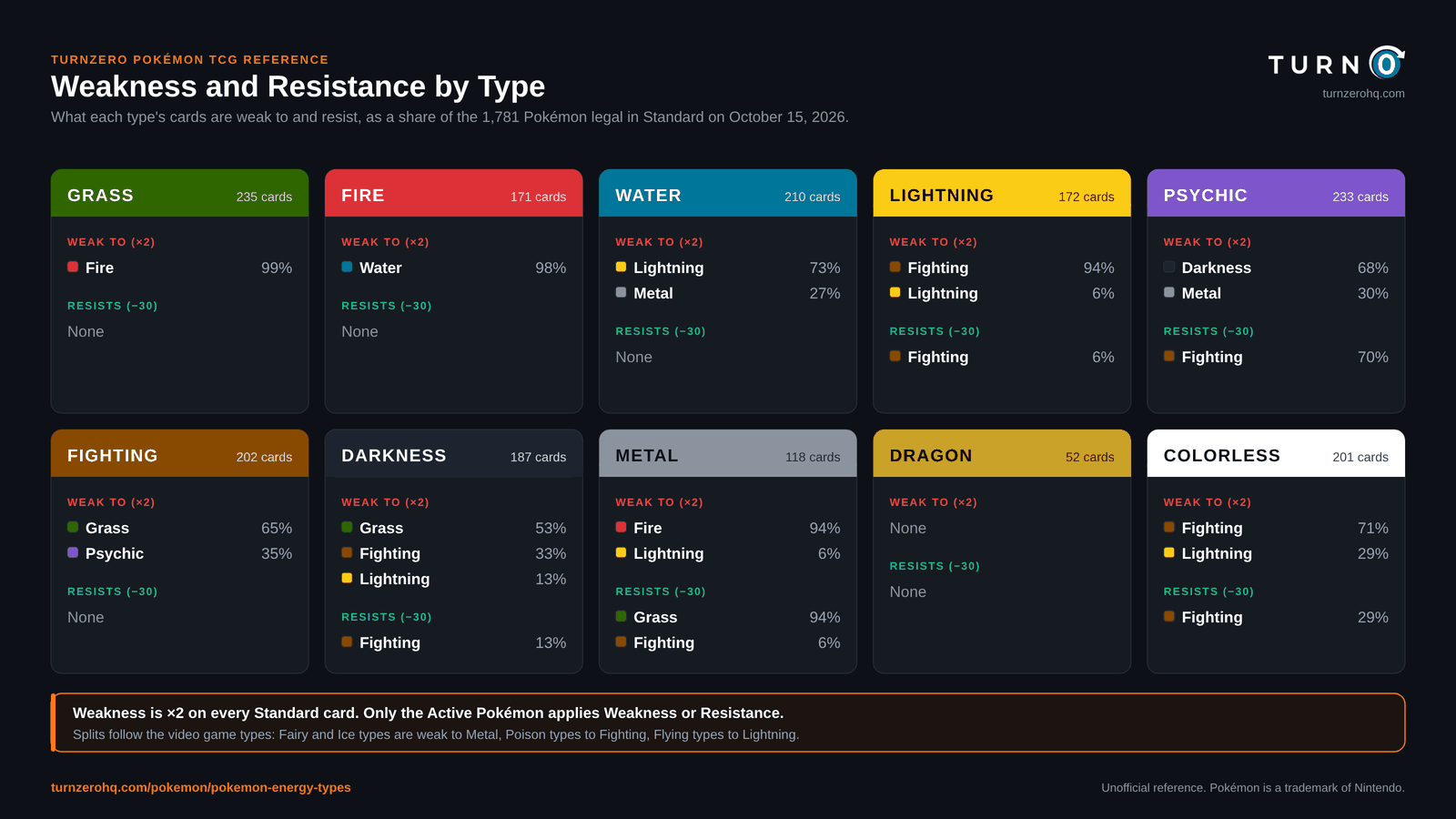Click the Grass resist swatch in the Metal card
Image resolution: width=1456 pixels, height=819 pixels.
[621, 616]
